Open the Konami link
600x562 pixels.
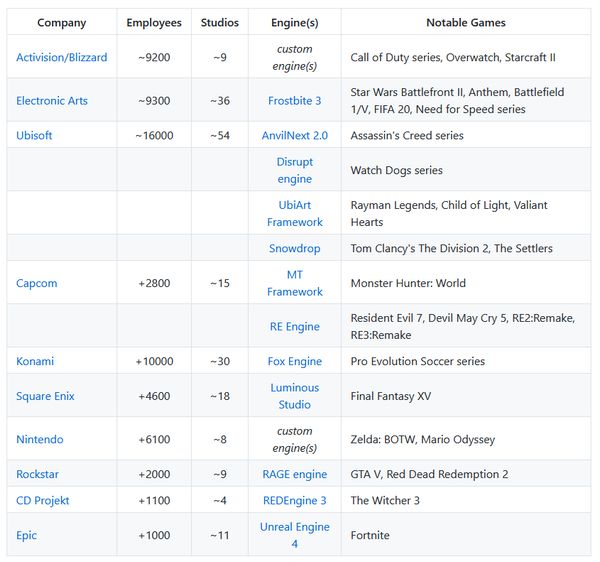pyautogui.click(x=35, y=361)
